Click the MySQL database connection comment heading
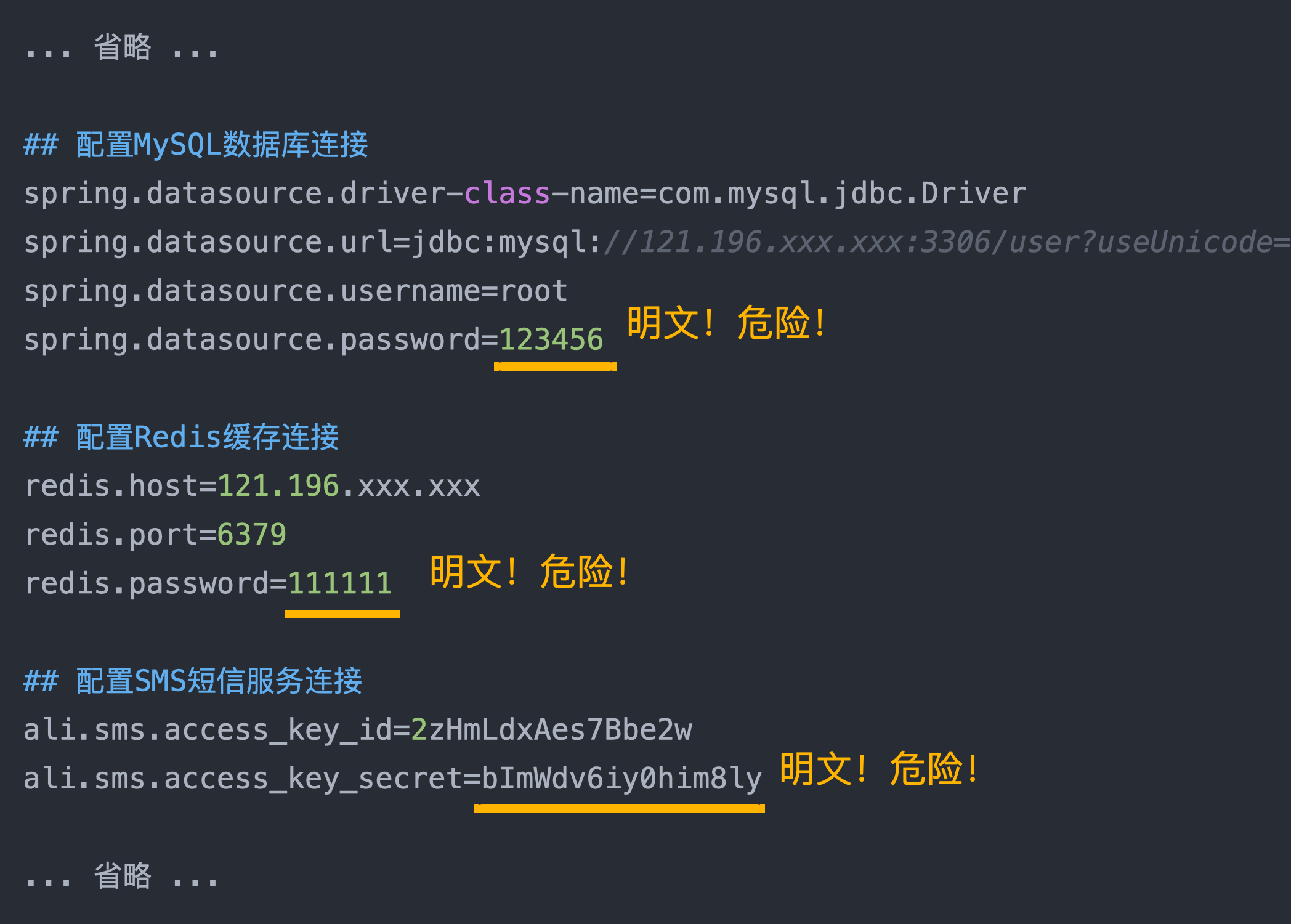The image size is (1291, 924). pos(196,145)
